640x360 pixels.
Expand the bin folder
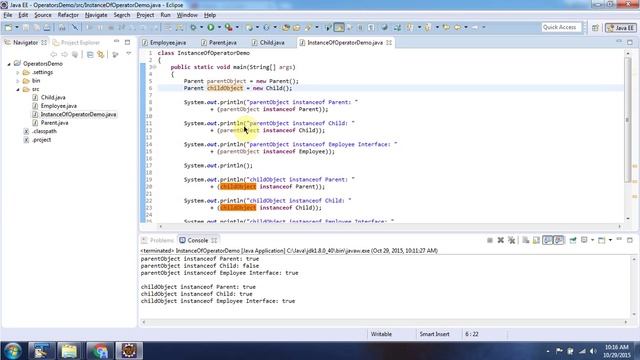click(18, 81)
